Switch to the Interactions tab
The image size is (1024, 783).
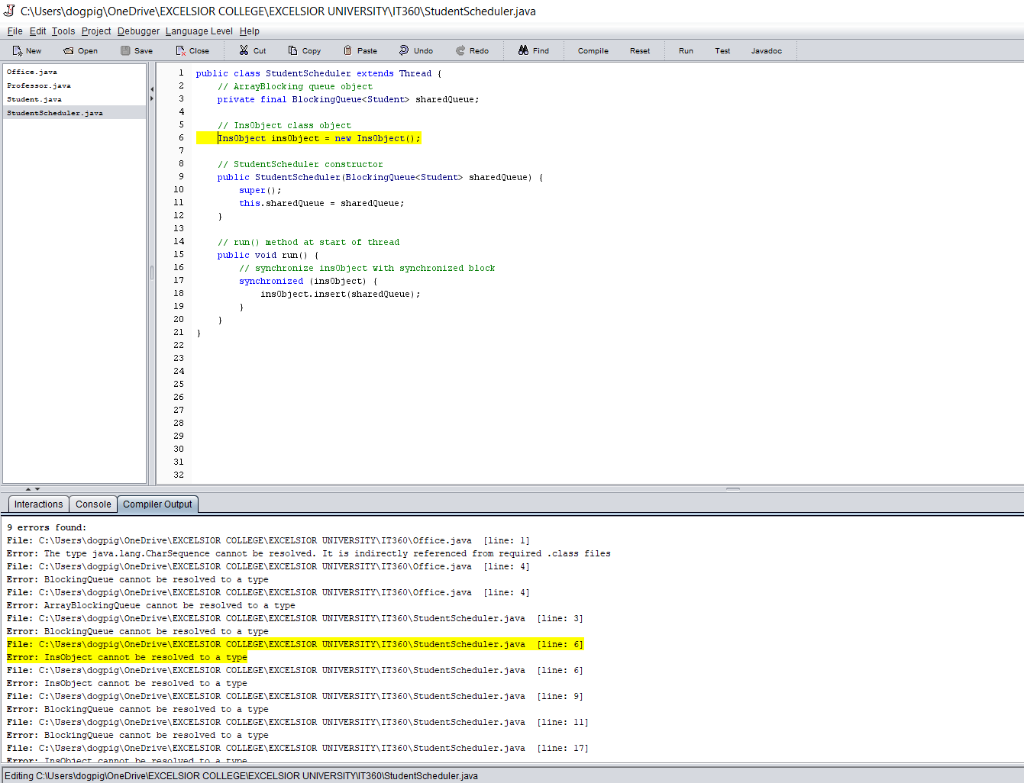click(37, 504)
